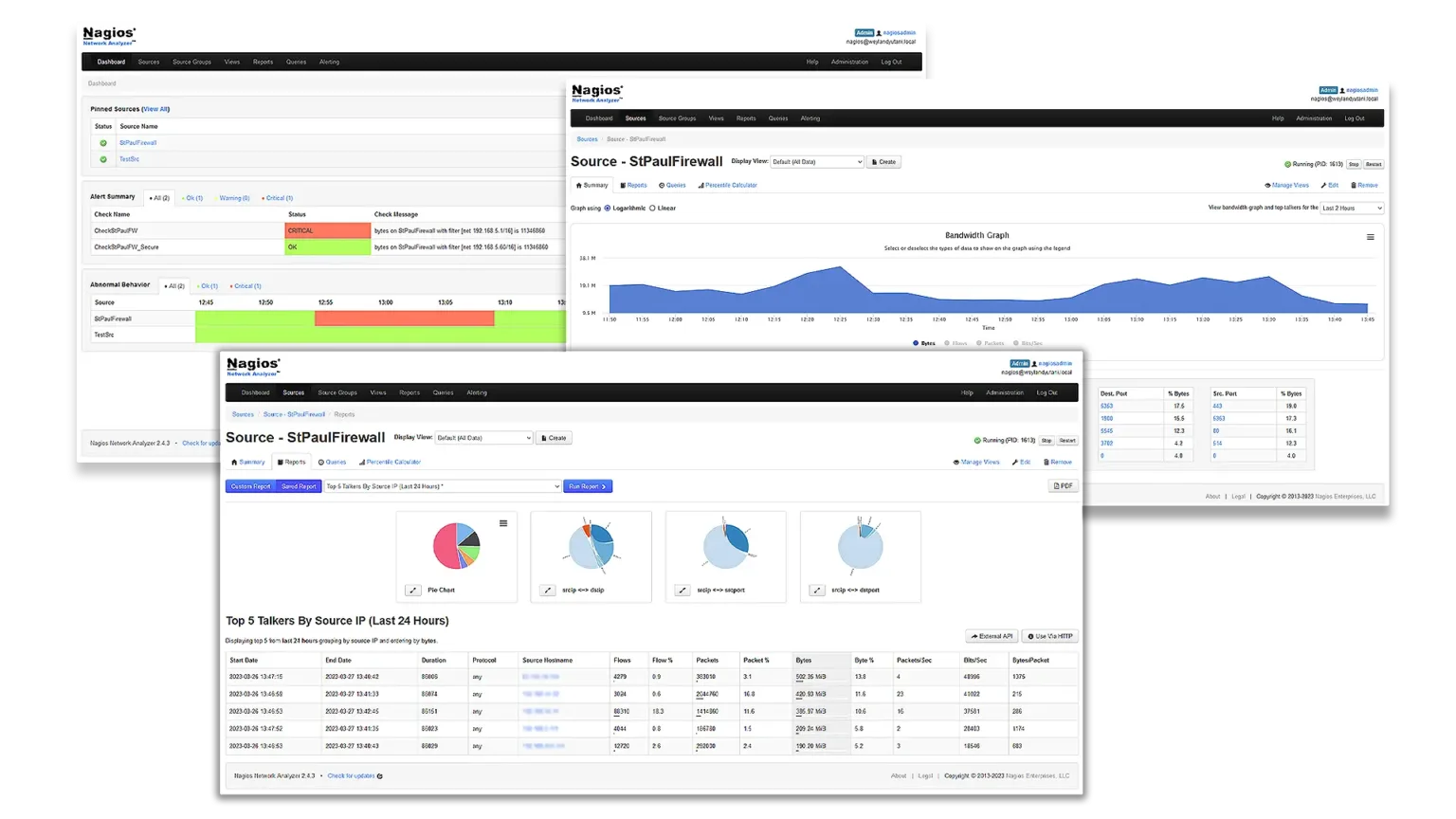Click Nagios logo in Dashboard window
This screenshot has height=819, width=1456.
109,35
